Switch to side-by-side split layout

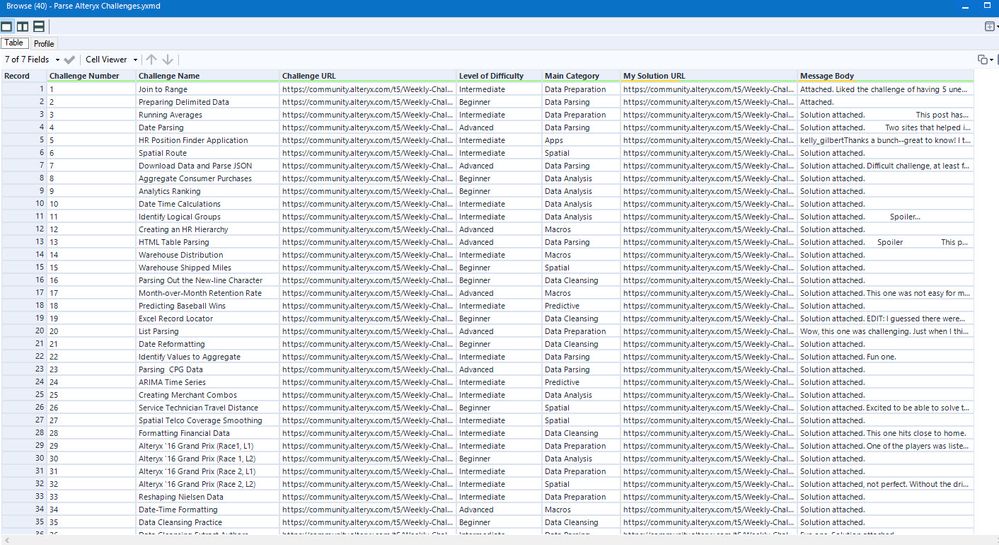[22, 27]
